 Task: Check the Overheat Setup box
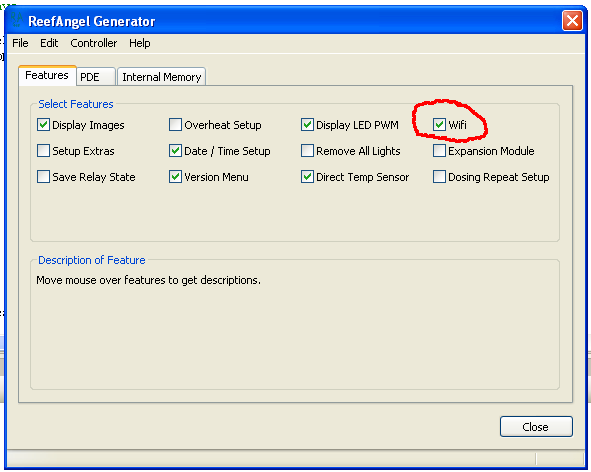175,124
